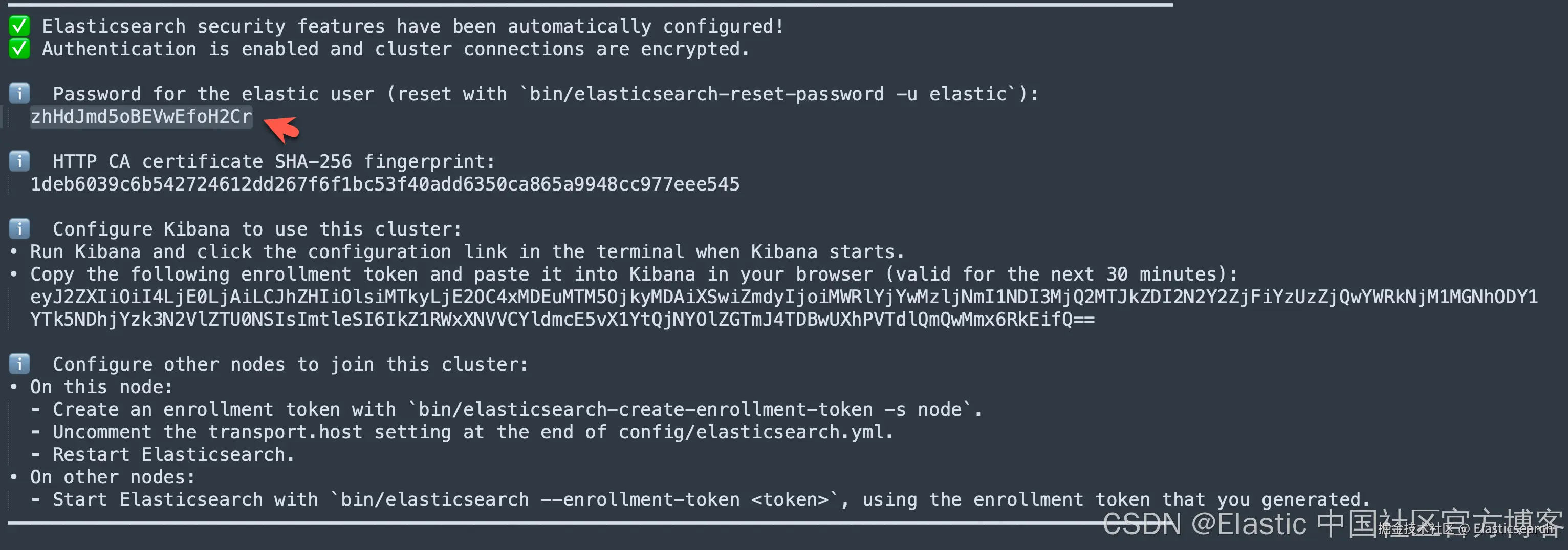This screenshot has height=550, width=1568.
Task: Click the SHA-256 fingerprint hash string
Action: coord(385,184)
